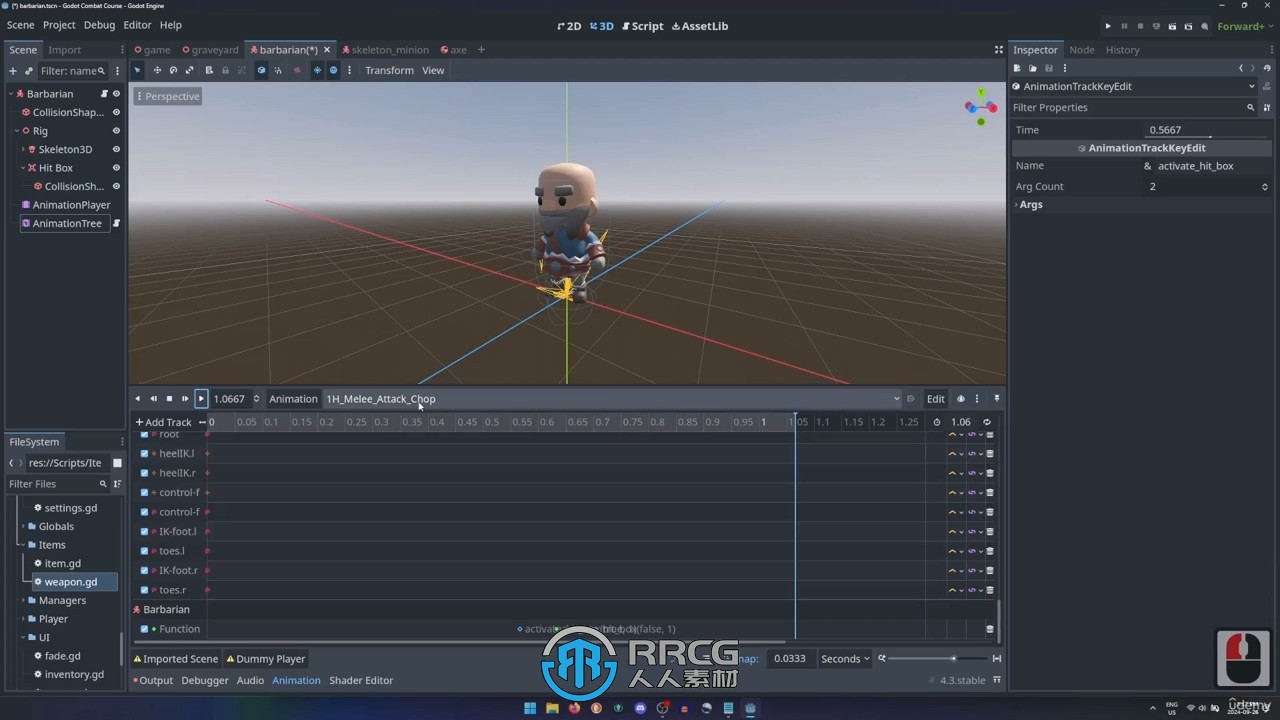Run the project with play button

tap(1107, 26)
